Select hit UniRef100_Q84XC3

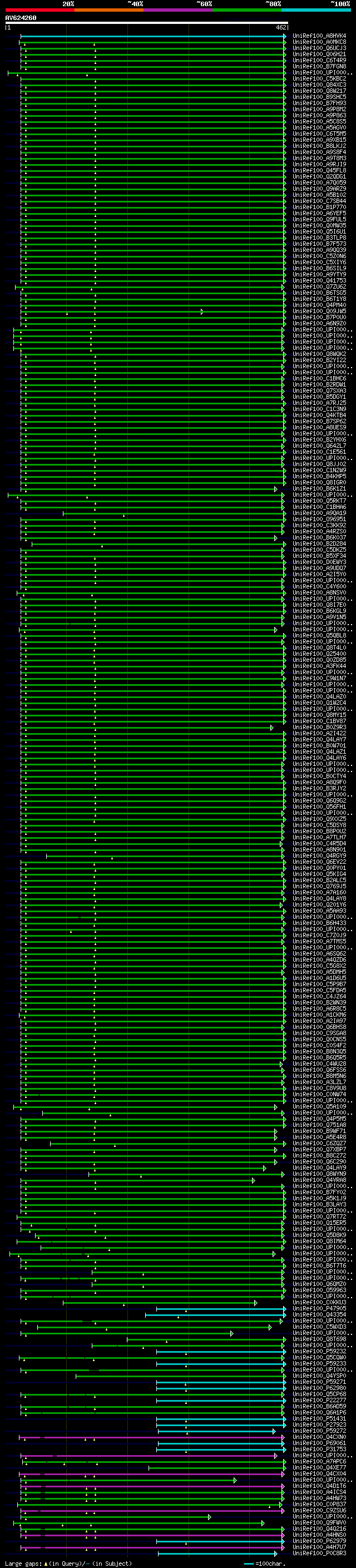(x=319, y=85)
